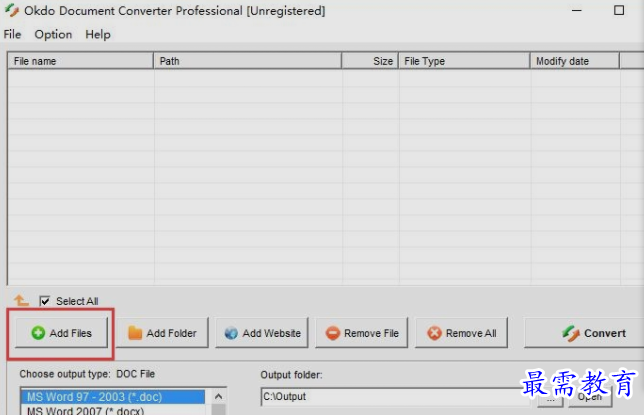Minimize the Okdo Document Converter window
Screen dimensions: 644x415
[x=577, y=10]
